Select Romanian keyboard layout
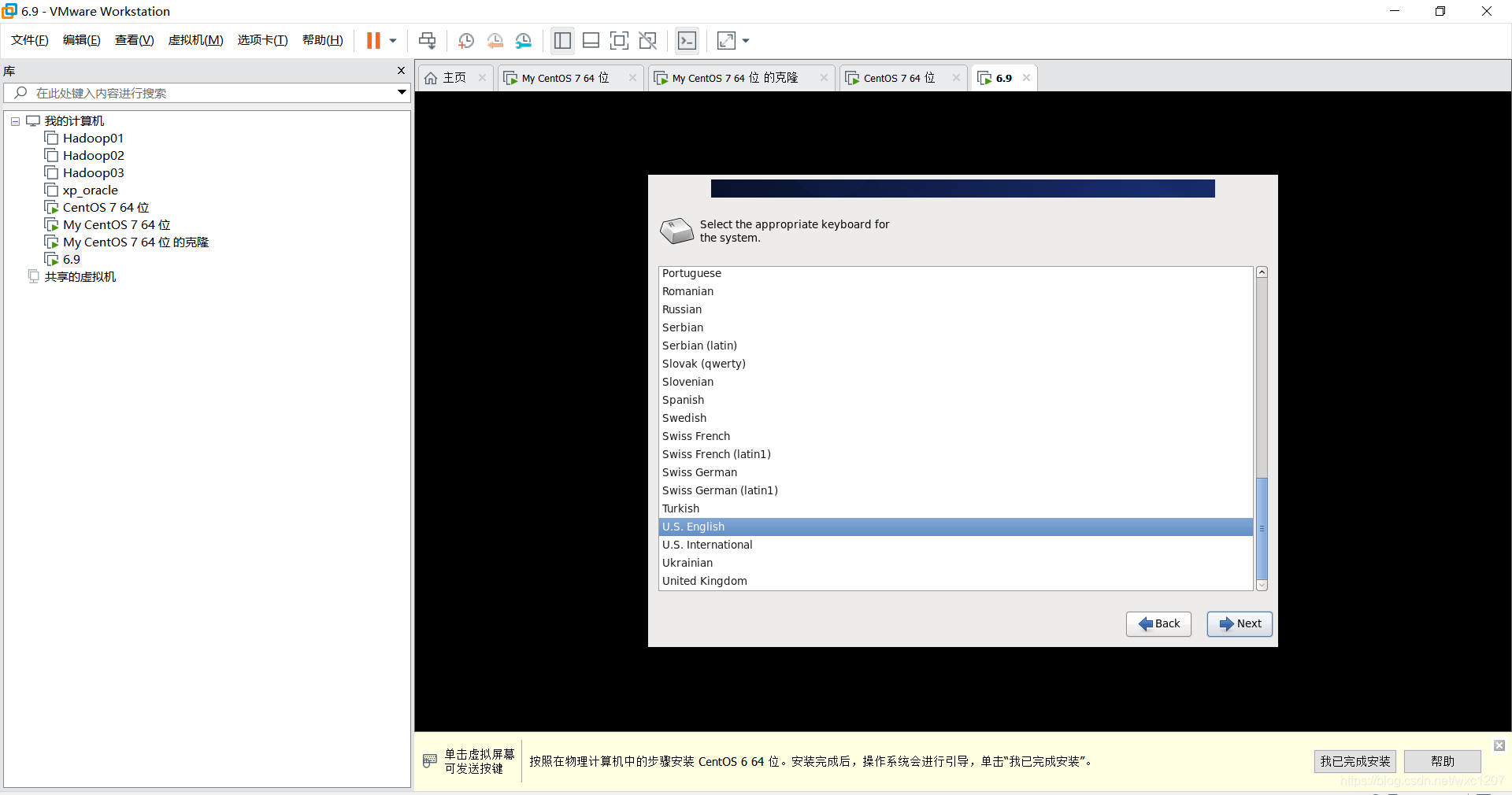The height and width of the screenshot is (795, 1512). coord(955,291)
